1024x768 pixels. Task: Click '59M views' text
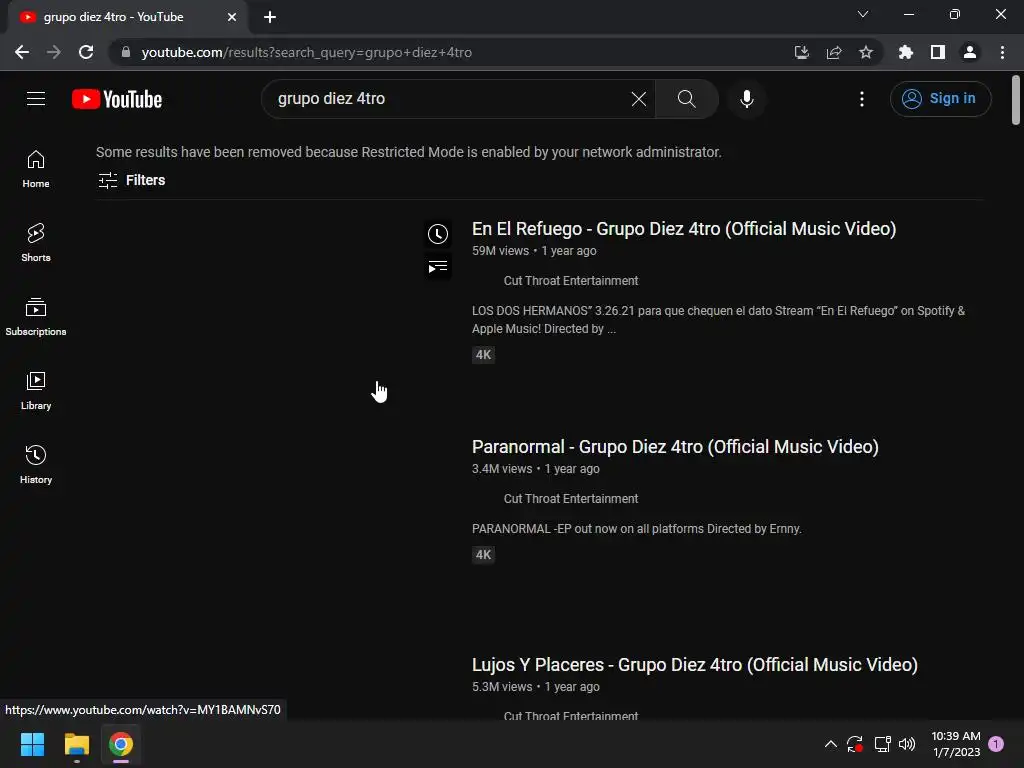tap(500, 251)
